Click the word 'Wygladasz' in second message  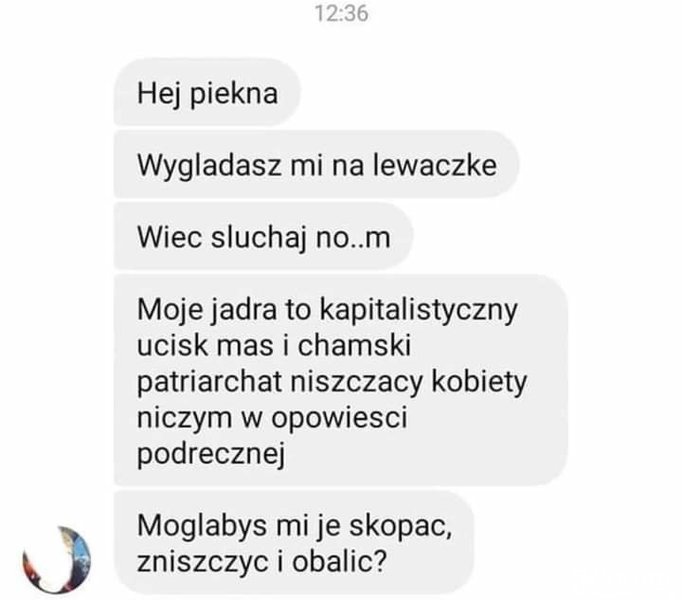tap(209, 166)
